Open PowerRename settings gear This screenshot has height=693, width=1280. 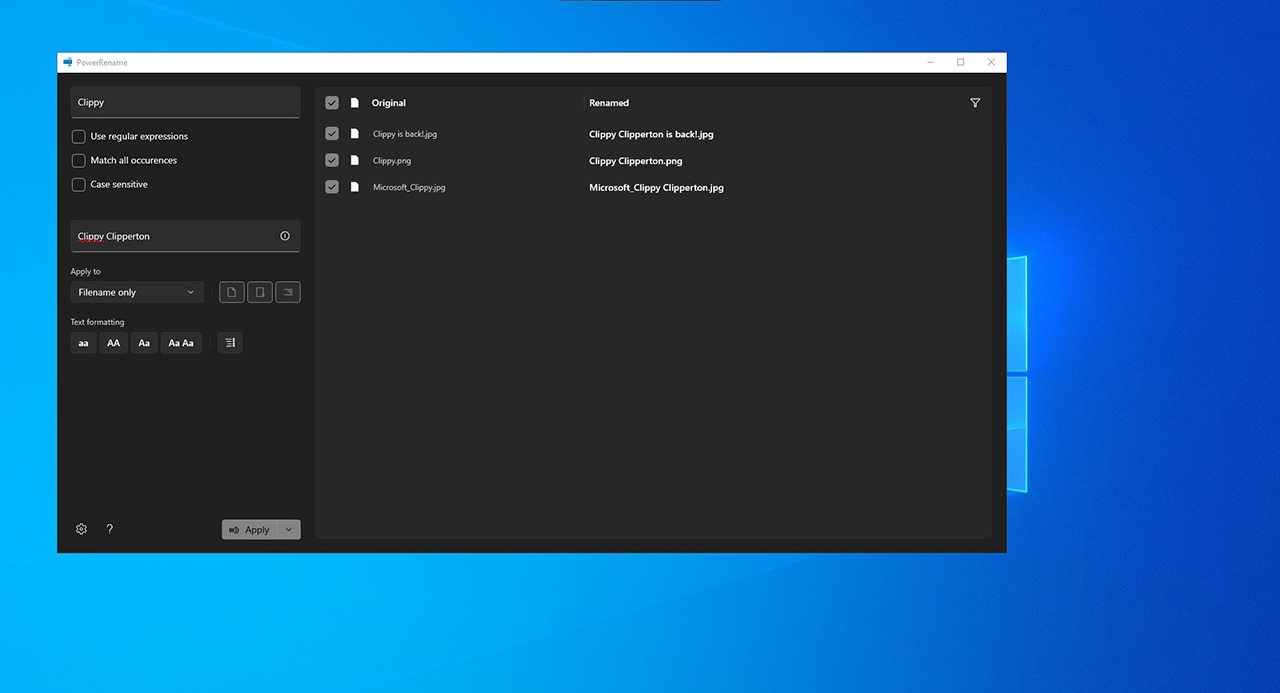(x=82, y=529)
